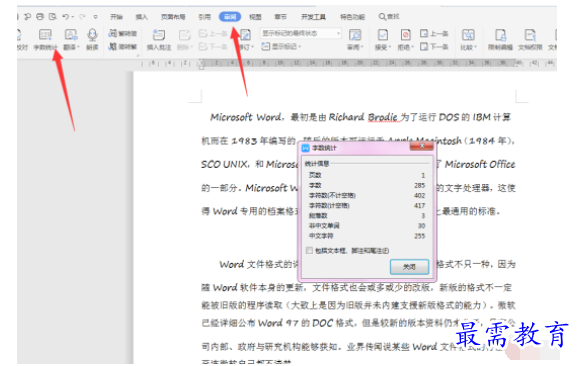This screenshot has width=577, height=366.
Task: Switch to the 特色功能 tab
Action: click(x=352, y=17)
